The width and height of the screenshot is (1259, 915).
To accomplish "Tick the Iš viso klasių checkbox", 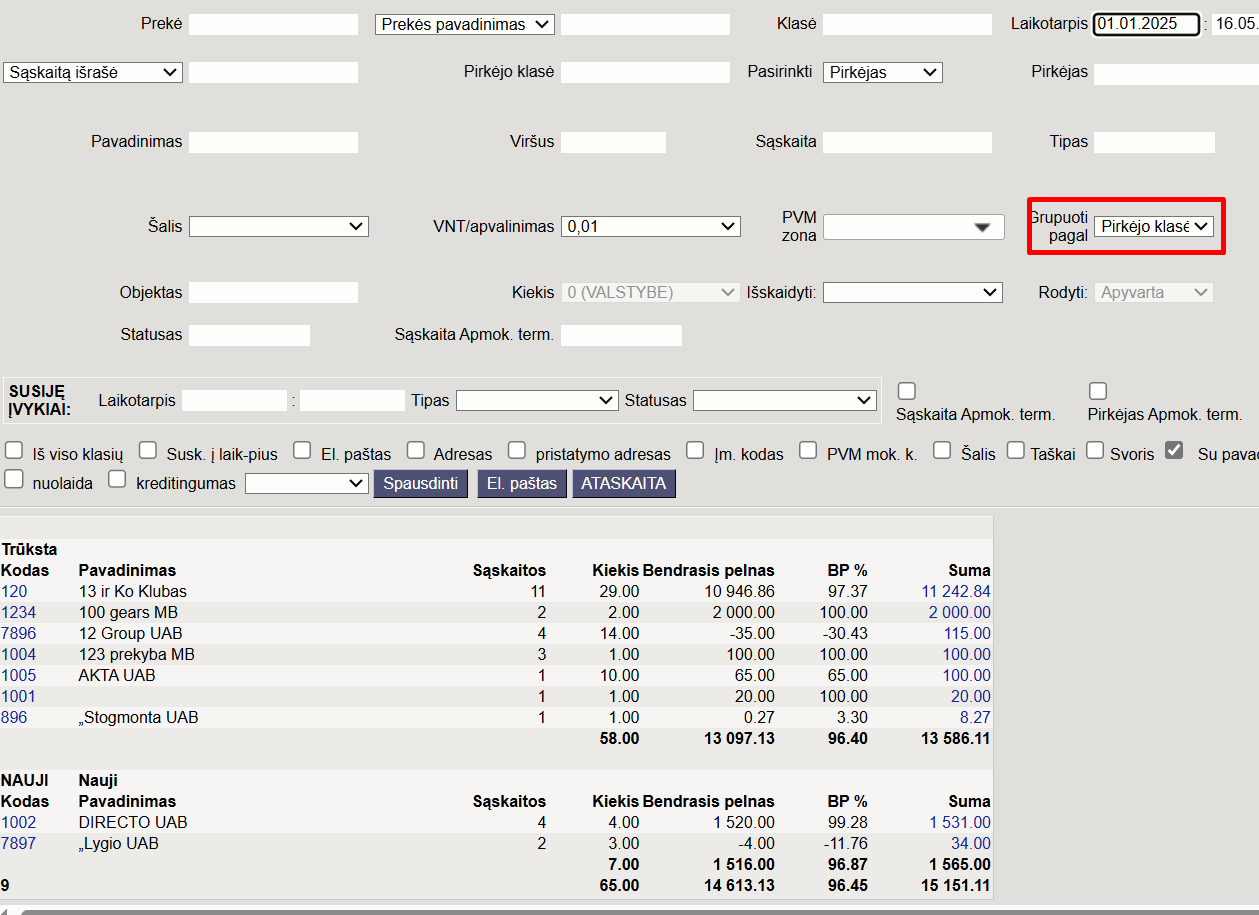I will tap(13, 451).
